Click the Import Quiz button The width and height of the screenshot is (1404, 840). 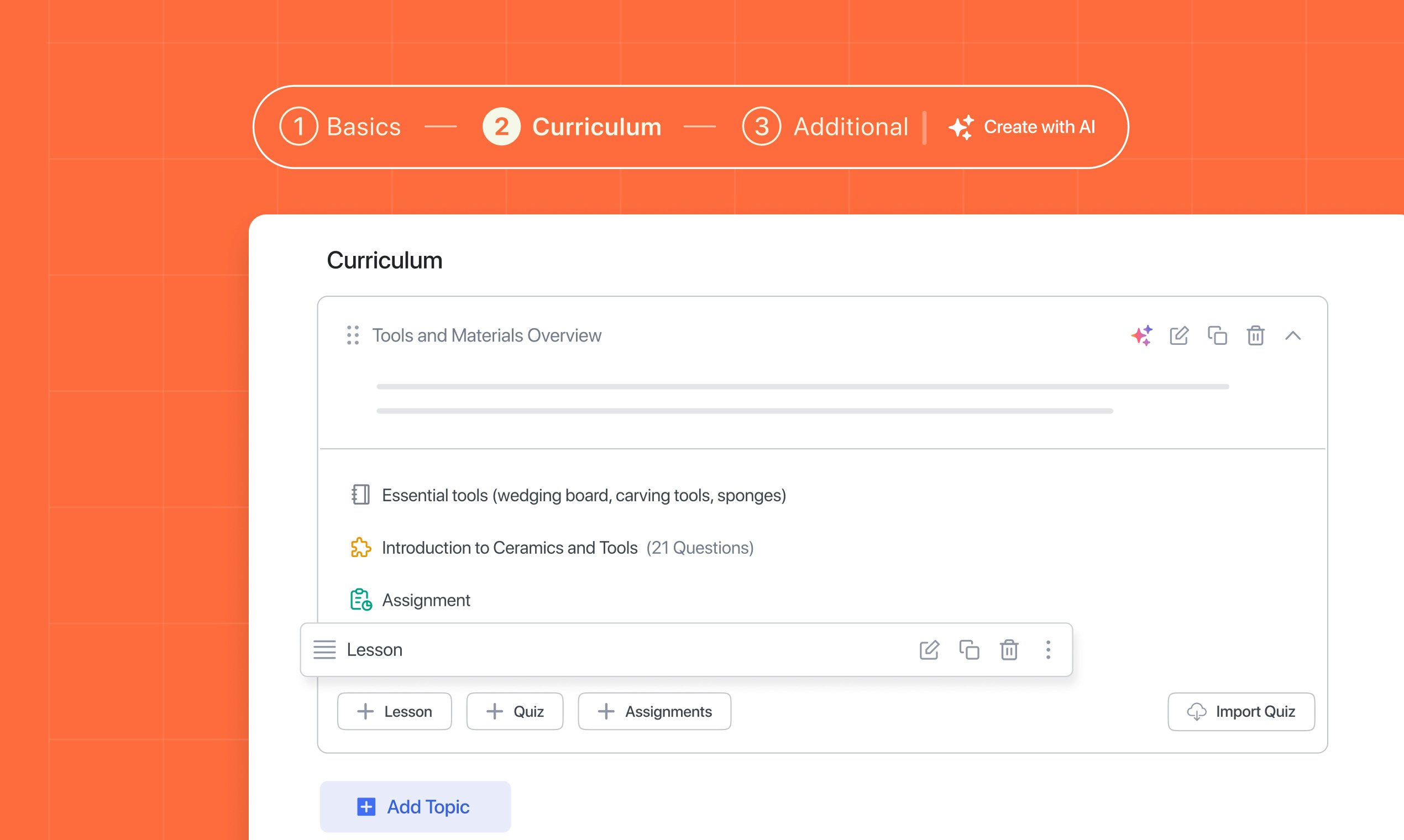pyautogui.click(x=1241, y=711)
